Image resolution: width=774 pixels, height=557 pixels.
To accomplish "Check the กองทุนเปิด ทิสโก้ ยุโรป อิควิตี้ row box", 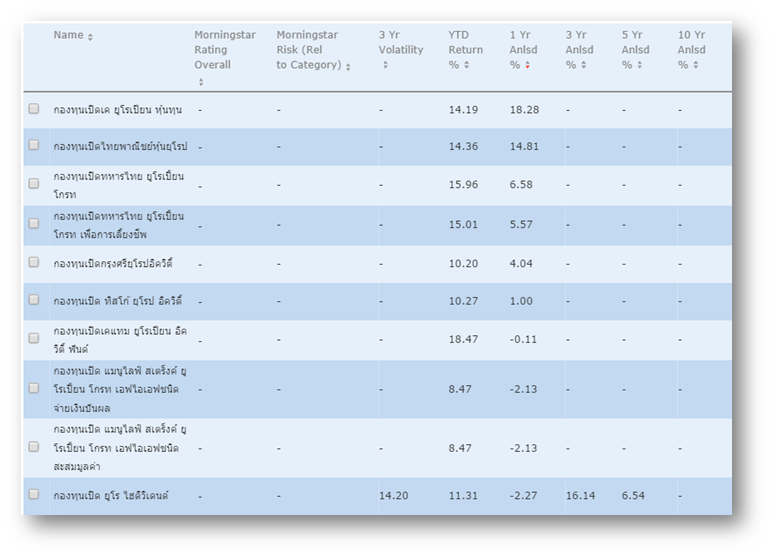I will pyautogui.click(x=34, y=300).
